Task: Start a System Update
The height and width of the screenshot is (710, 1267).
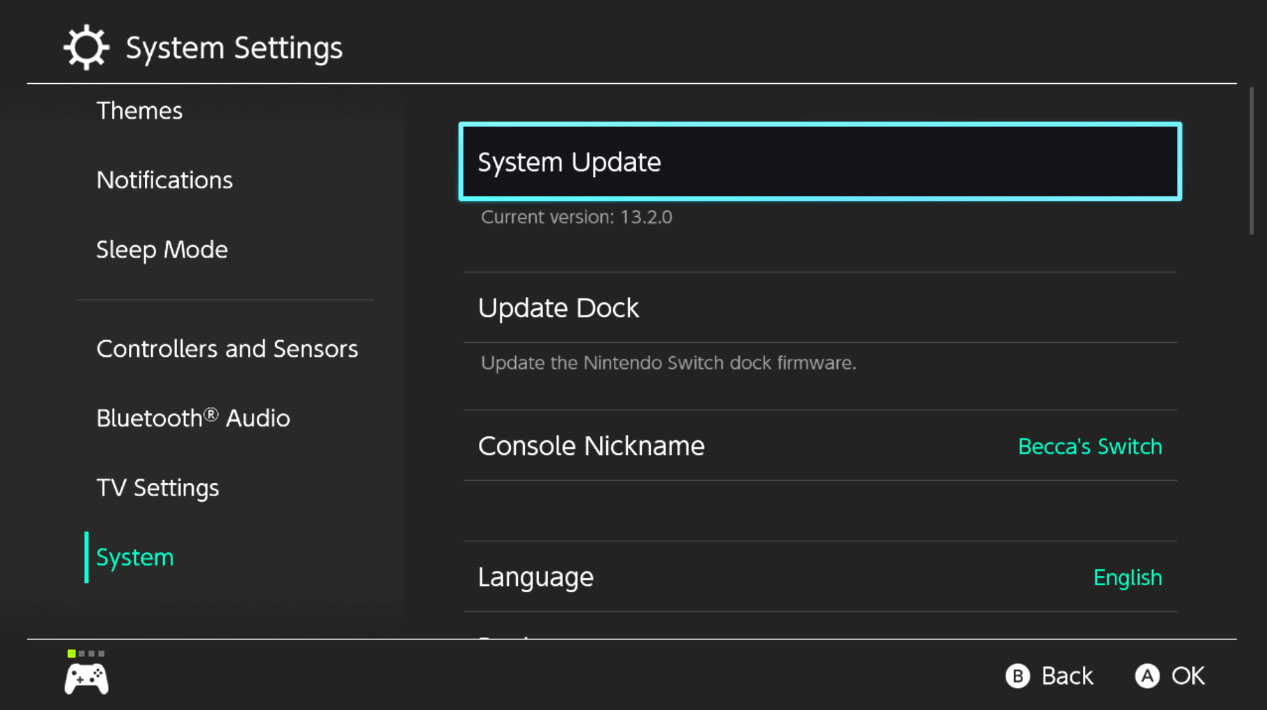Action: pos(819,162)
